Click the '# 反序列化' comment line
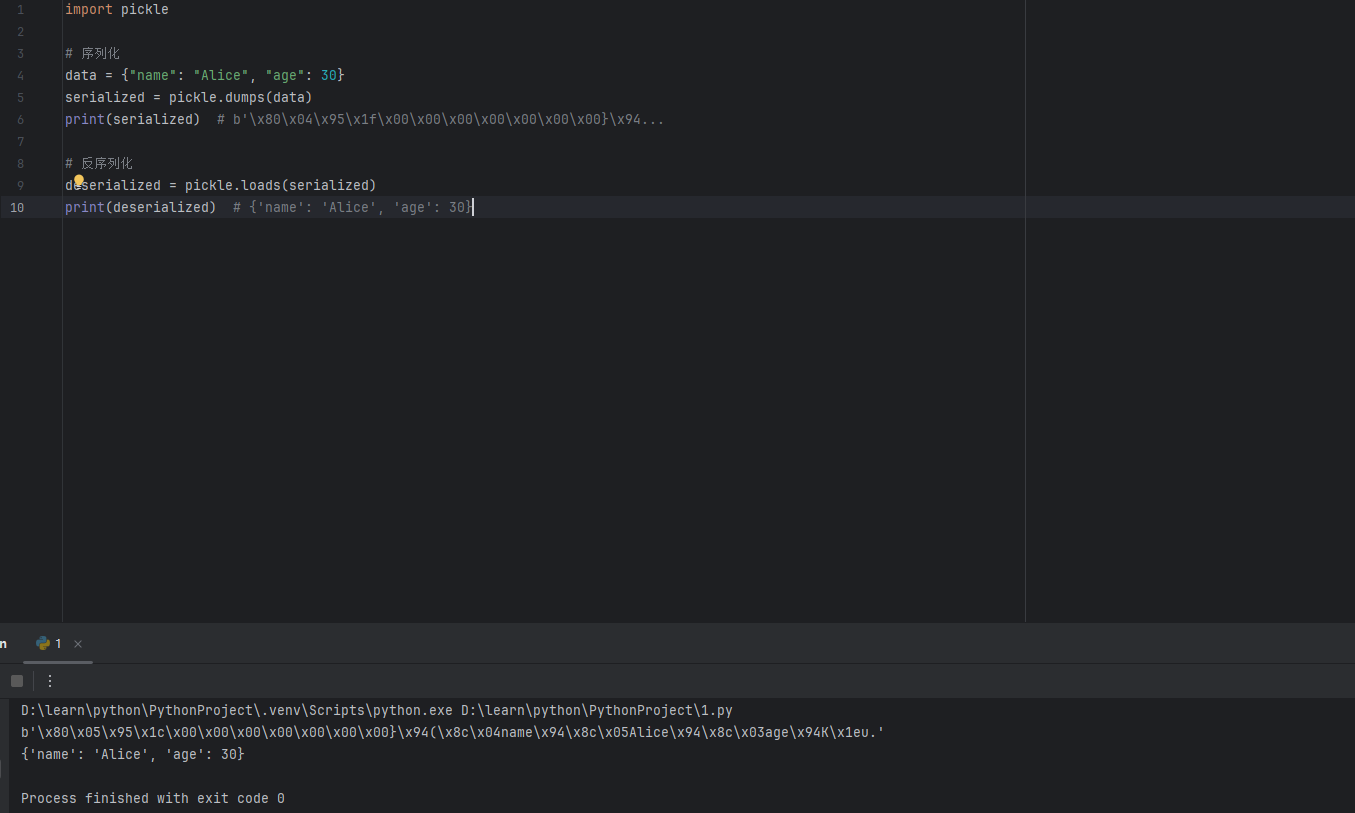 click(x=99, y=163)
